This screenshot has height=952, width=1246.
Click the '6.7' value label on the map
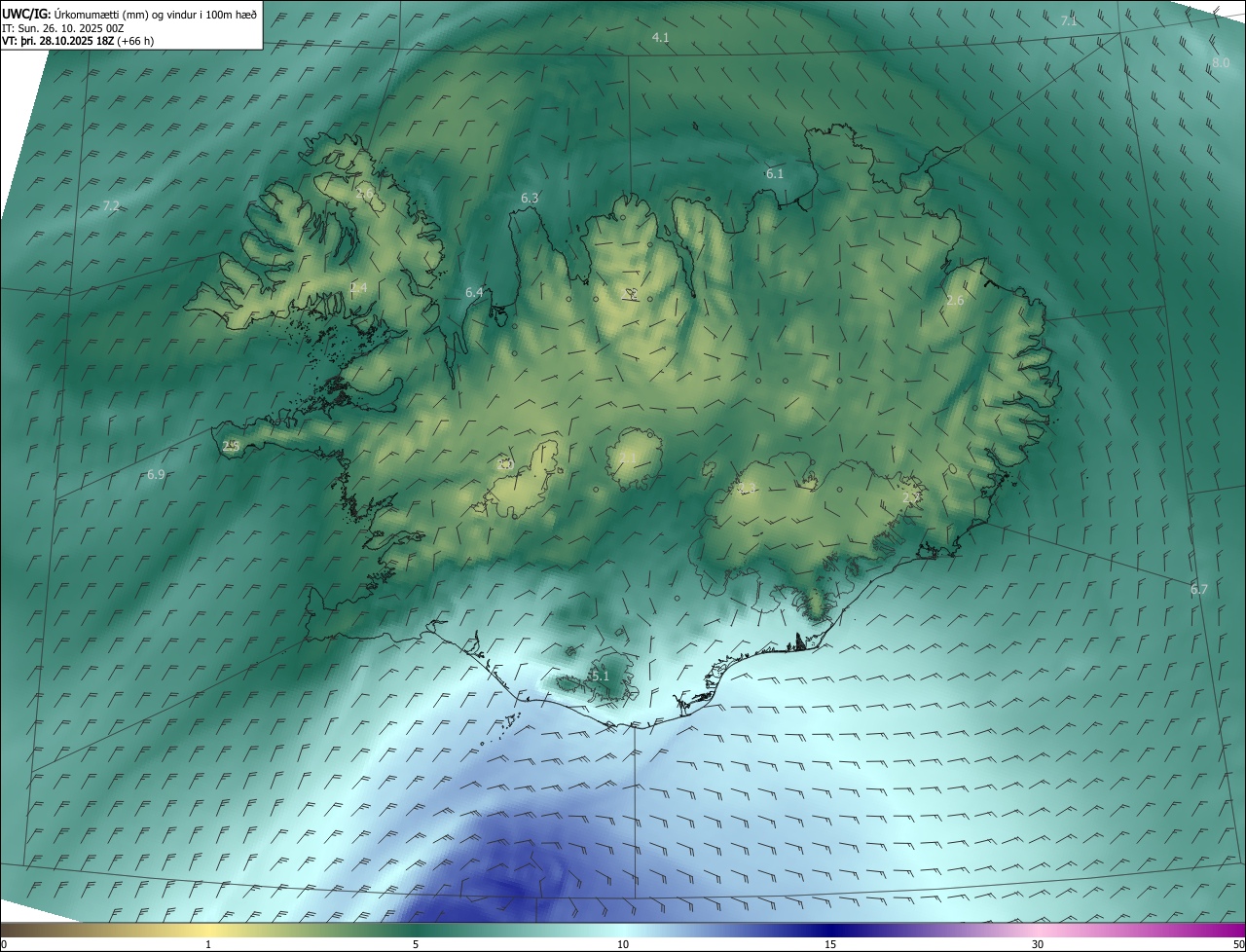coord(1199,590)
